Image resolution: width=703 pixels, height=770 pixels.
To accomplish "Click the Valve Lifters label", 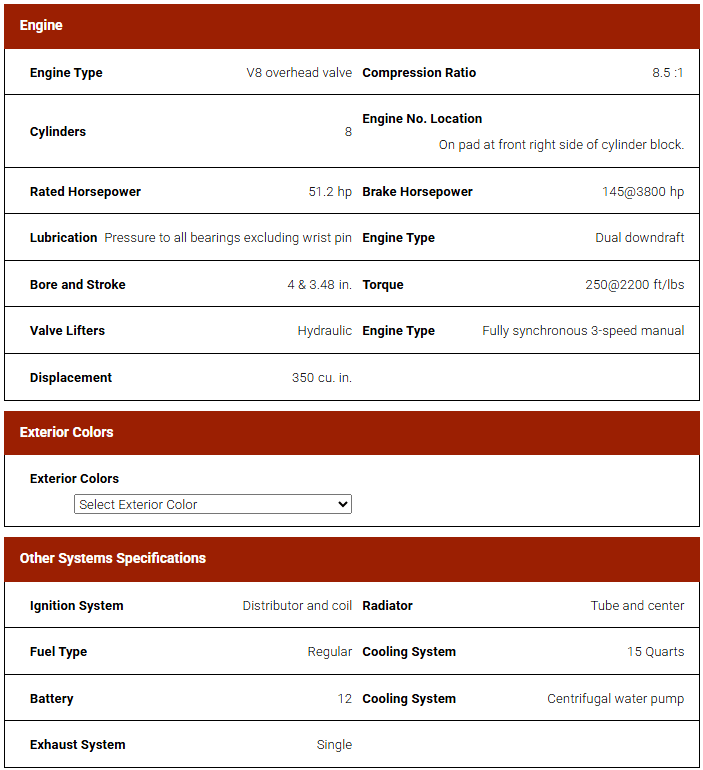I will pyautogui.click(x=67, y=331).
